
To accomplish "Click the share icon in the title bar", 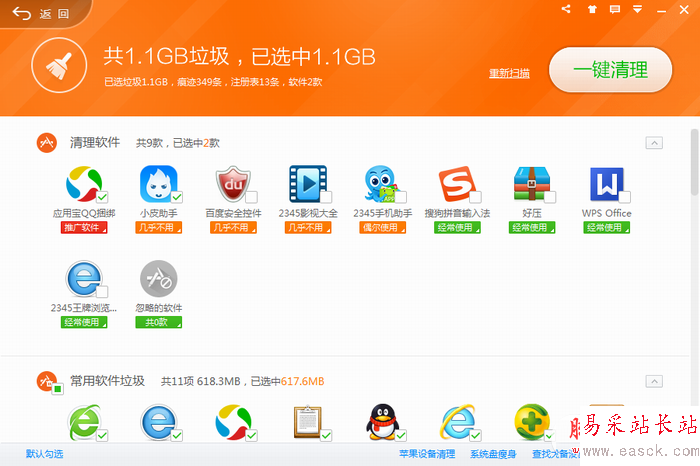I will pos(566,9).
